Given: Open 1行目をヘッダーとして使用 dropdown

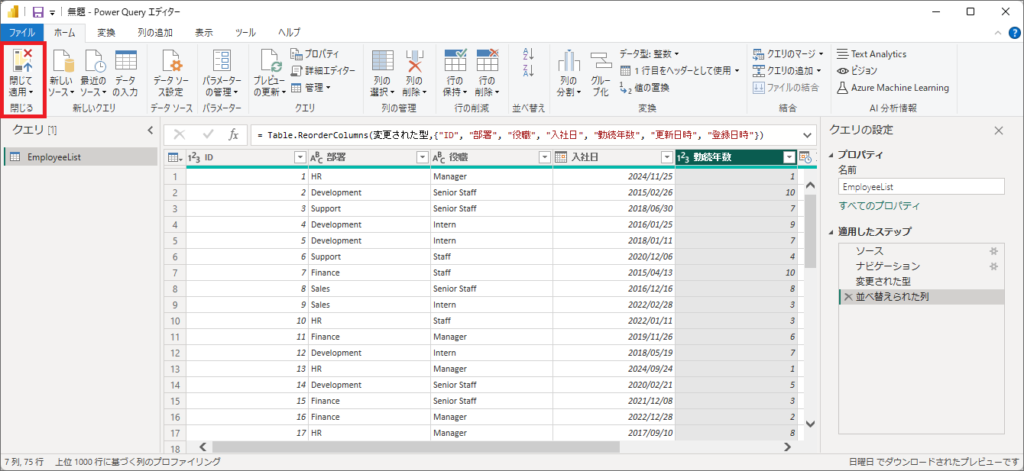Looking at the screenshot, I should click(679, 70).
